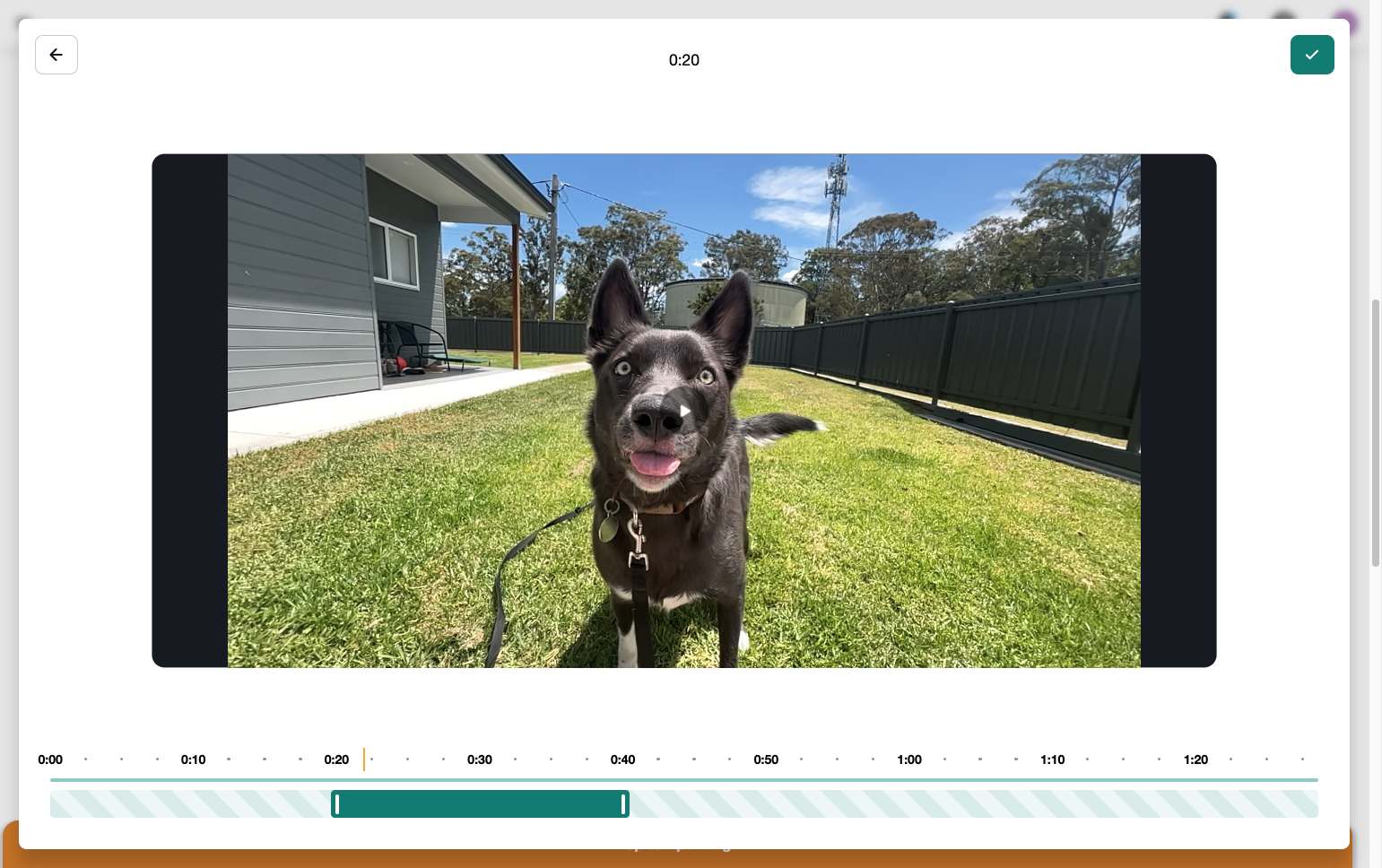Click the 0:30 timeline label
Screen dimensions: 1382x868
[x=480, y=759]
